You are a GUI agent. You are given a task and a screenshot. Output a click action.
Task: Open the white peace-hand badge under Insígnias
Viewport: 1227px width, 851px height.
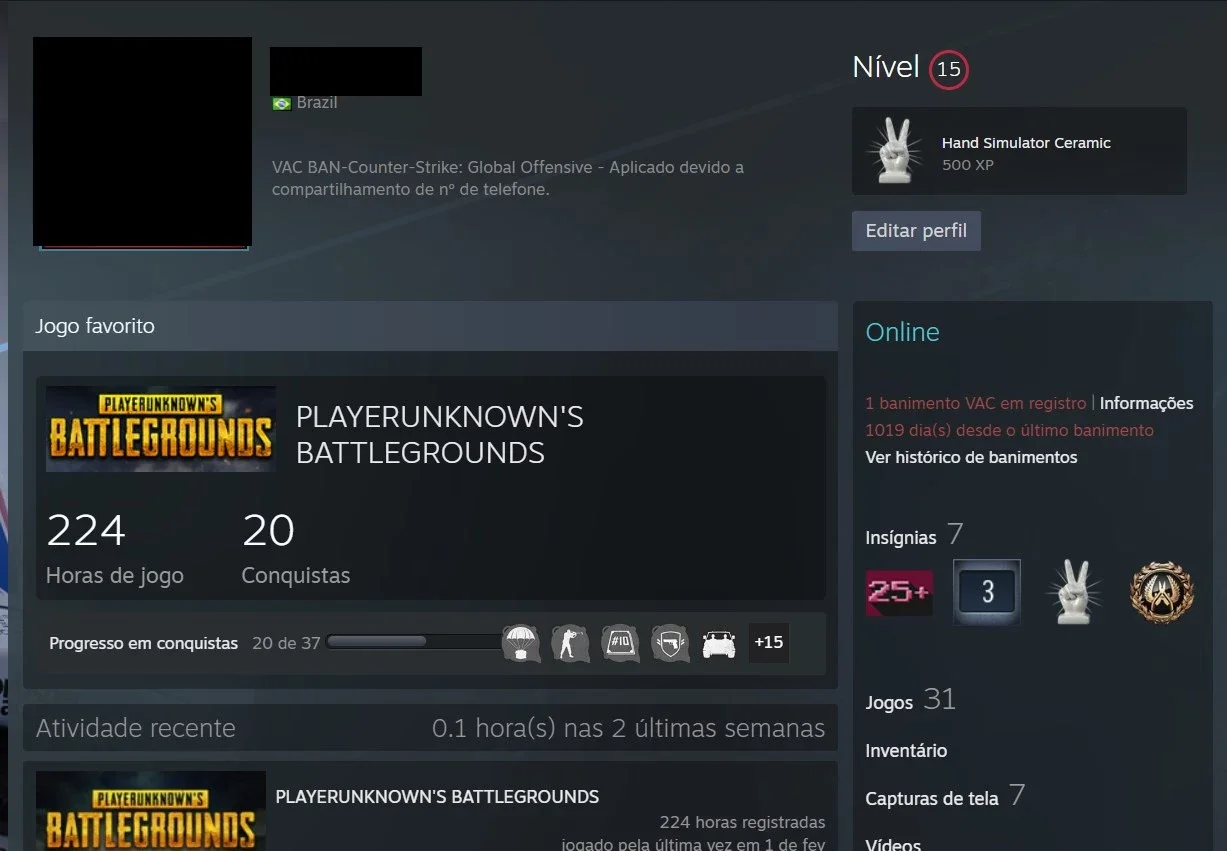point(1073,592)
